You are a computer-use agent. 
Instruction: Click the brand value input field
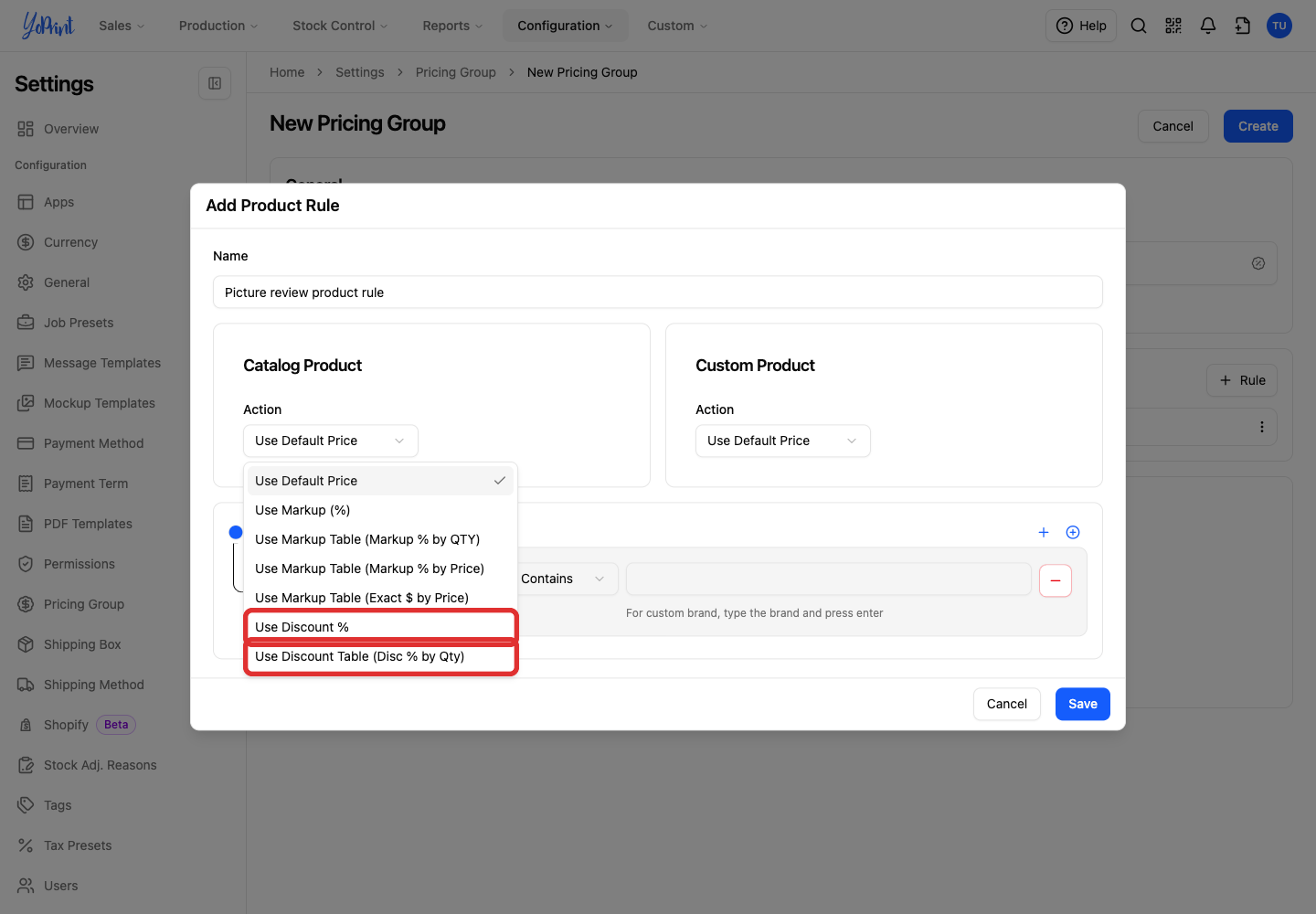829,579
